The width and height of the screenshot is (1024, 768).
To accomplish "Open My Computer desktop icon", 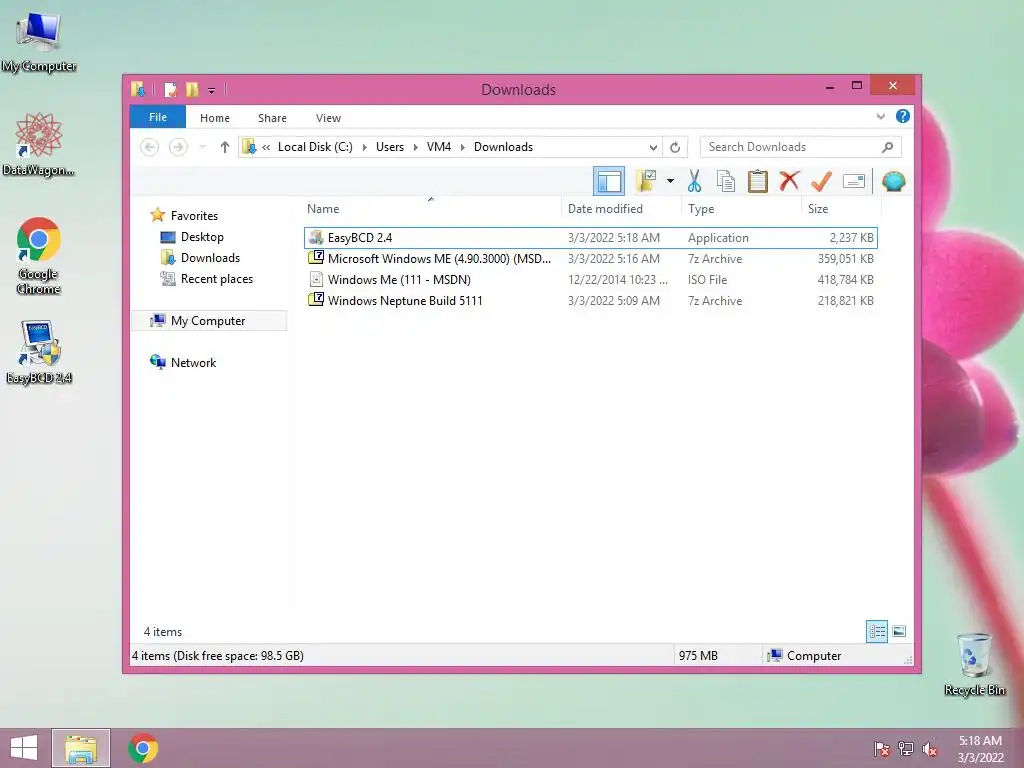I will (x=39, y=42).
